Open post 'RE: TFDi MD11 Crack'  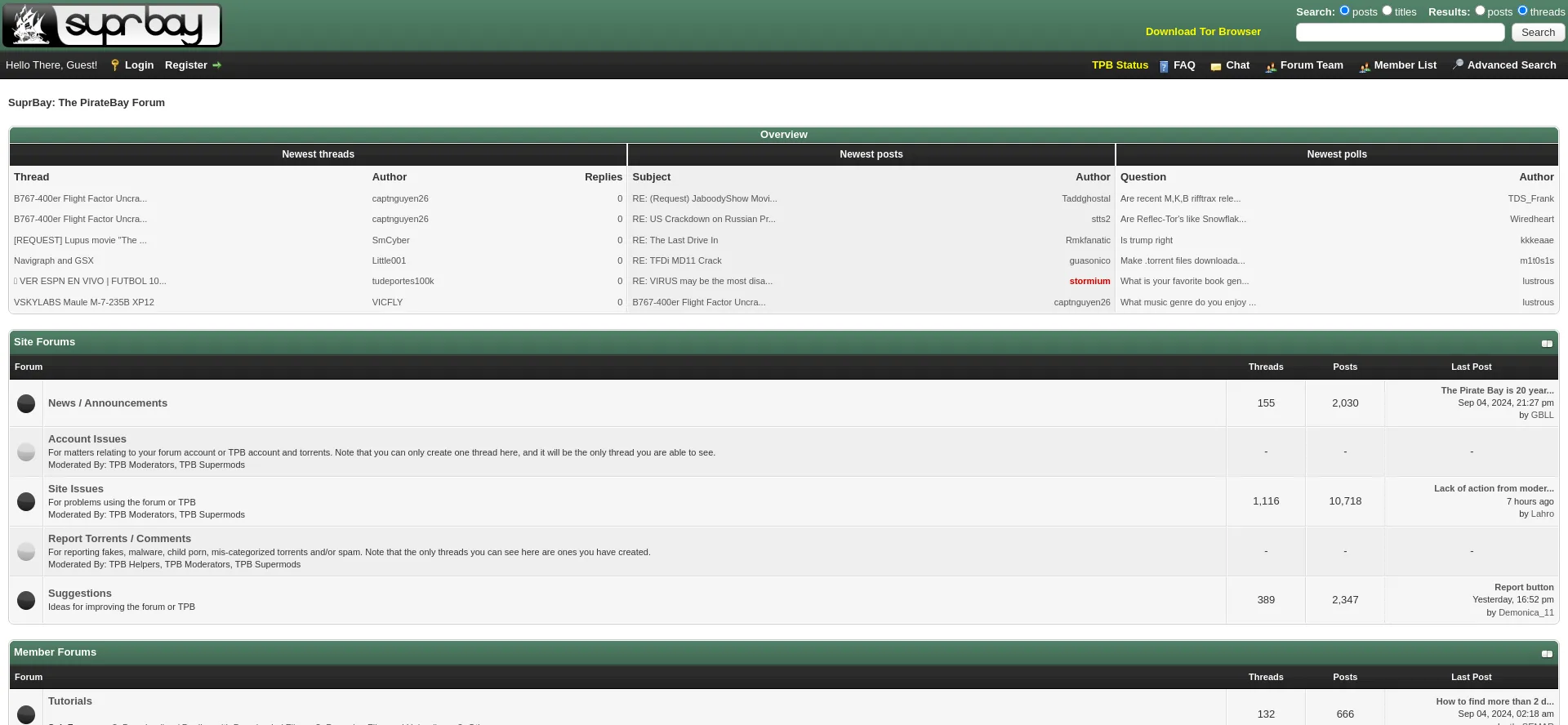click(x=677, y=260)
